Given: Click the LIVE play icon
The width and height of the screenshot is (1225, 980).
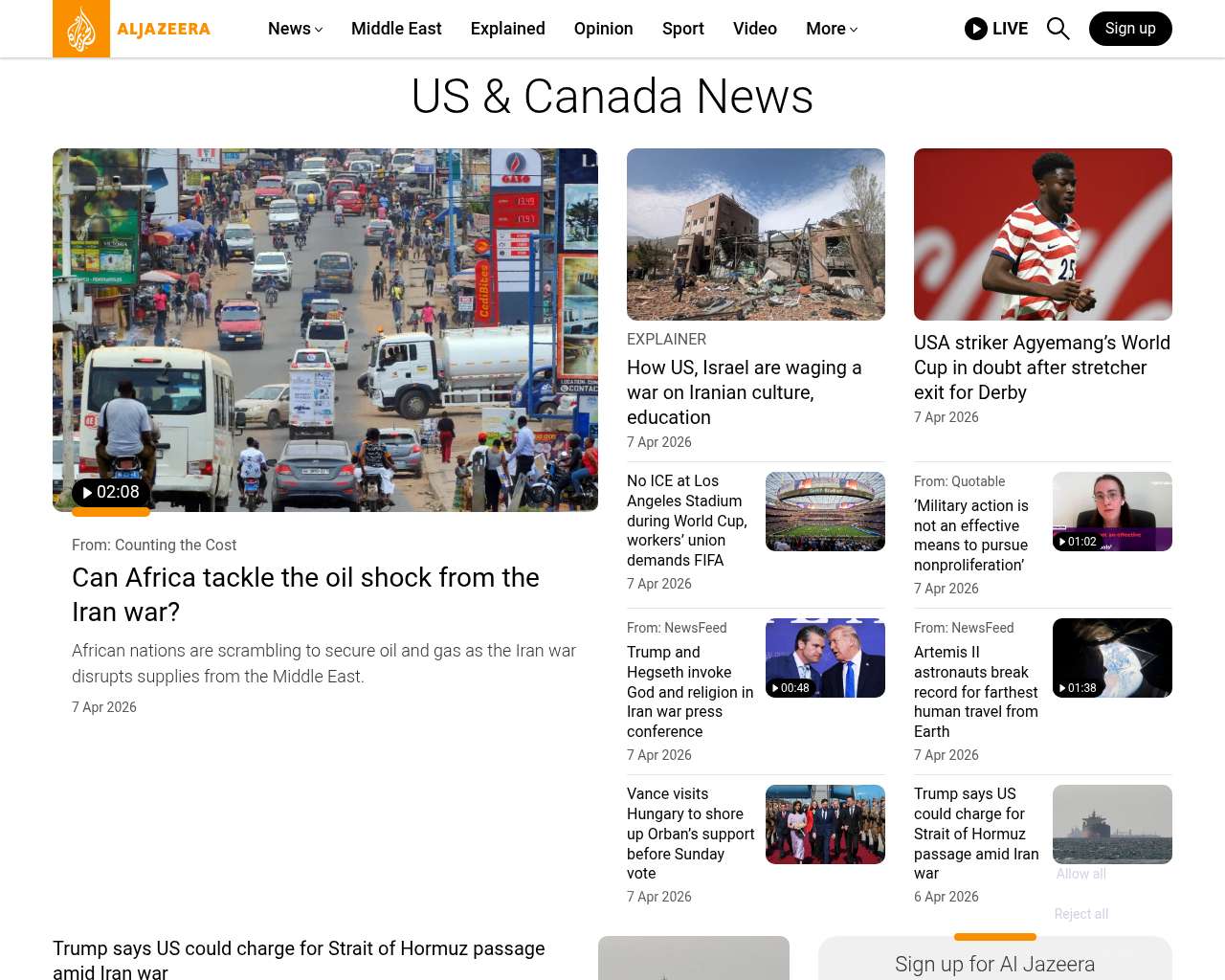Looking at the screenshot, I should tap(976, 29).
